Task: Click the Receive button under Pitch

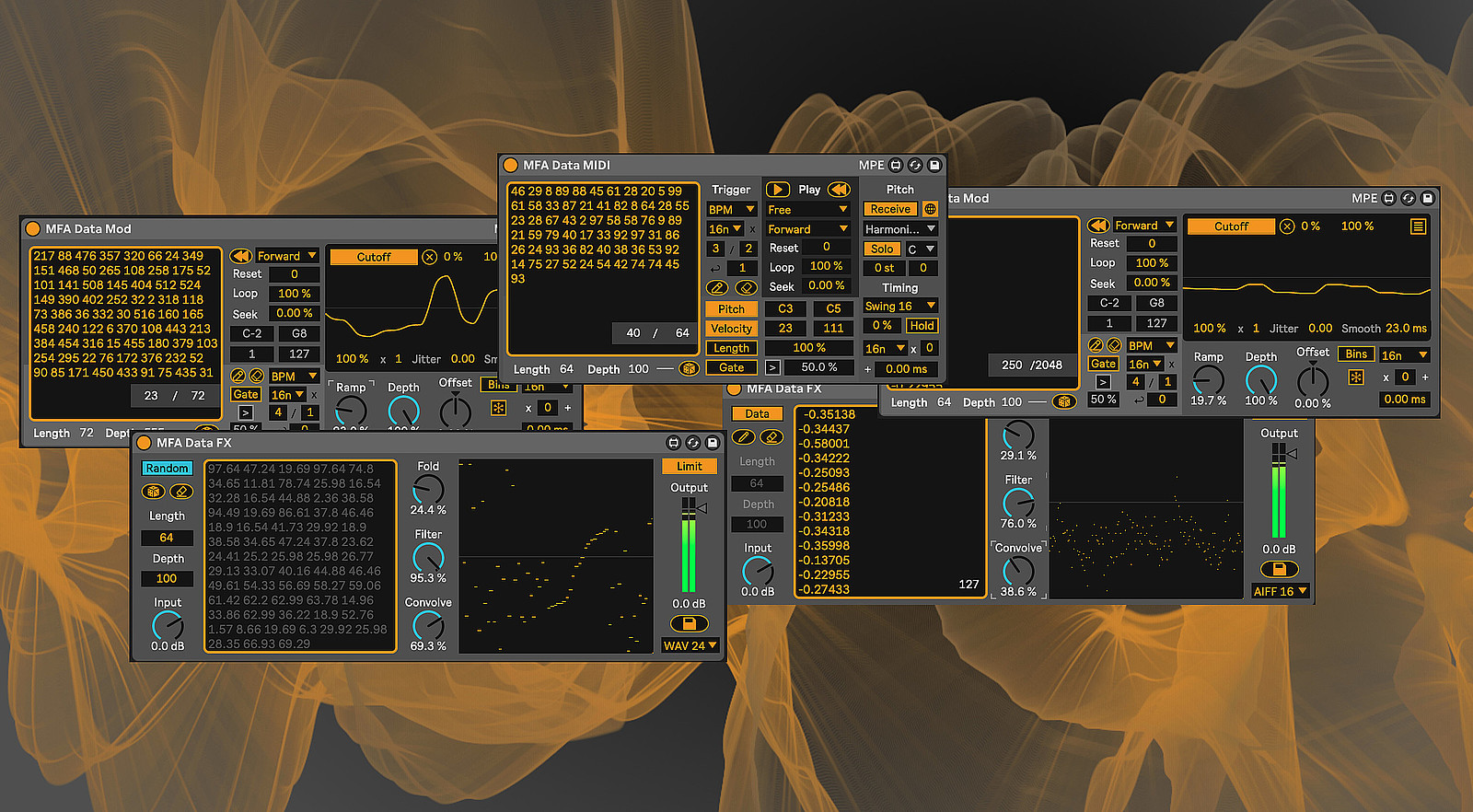Action: click(x=890, y=210)
